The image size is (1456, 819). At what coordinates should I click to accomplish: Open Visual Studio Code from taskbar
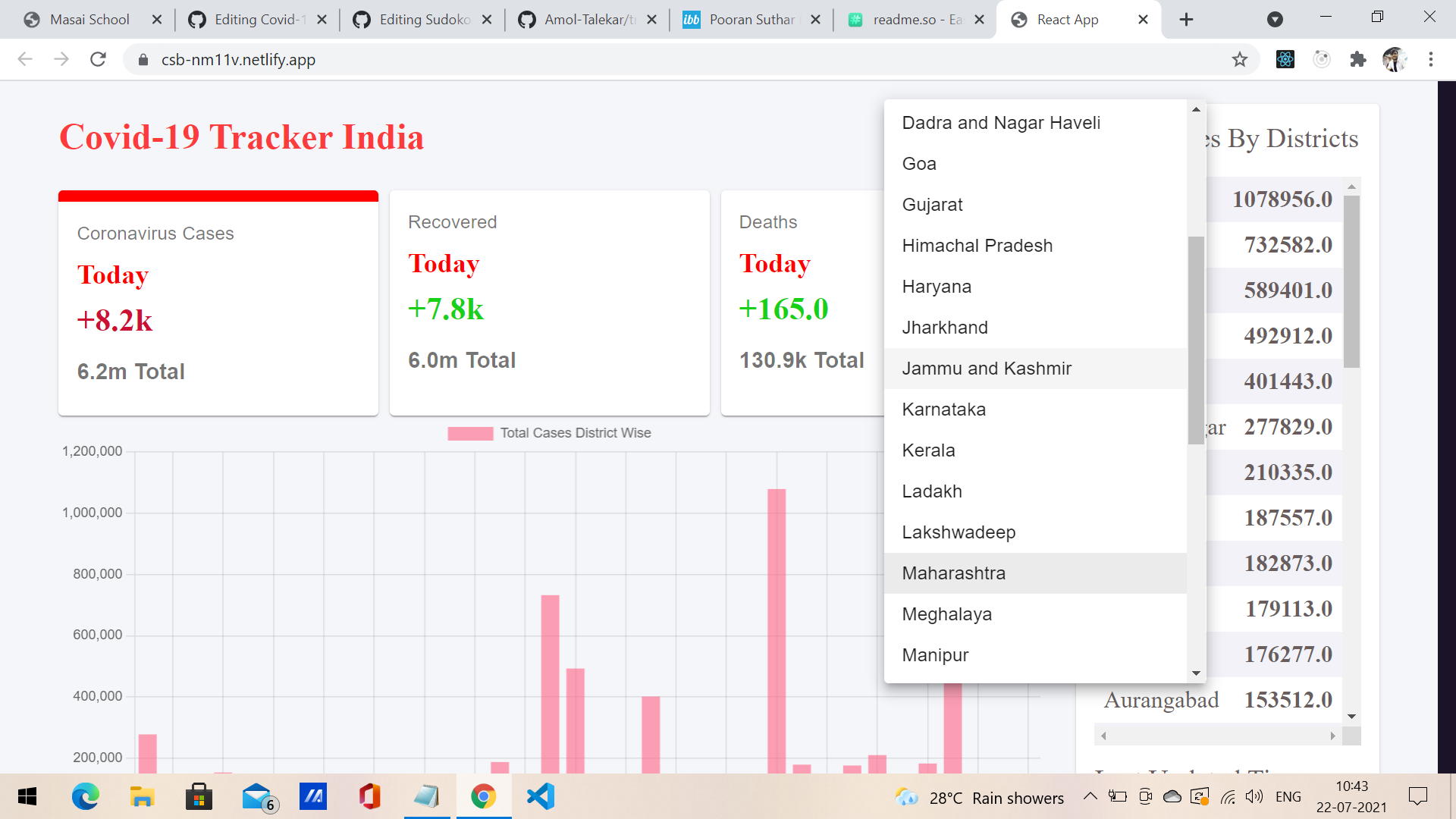(x=541, y=797)
